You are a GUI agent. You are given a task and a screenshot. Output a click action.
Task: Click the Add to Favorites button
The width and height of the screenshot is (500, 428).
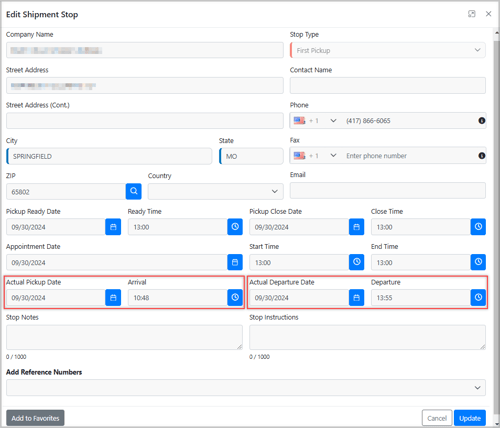[35, 418]
